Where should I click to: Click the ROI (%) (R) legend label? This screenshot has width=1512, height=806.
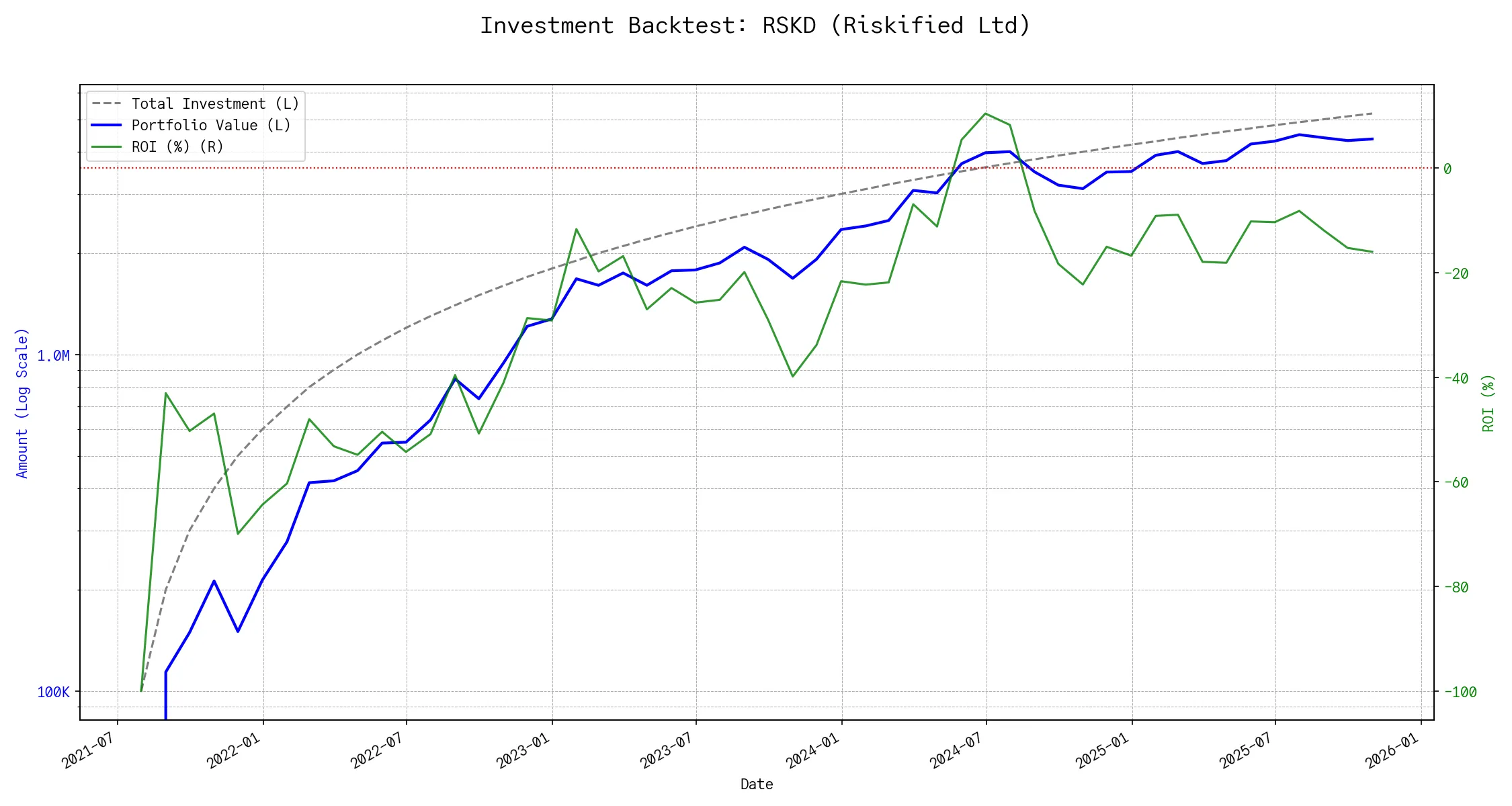click(177, 147)
